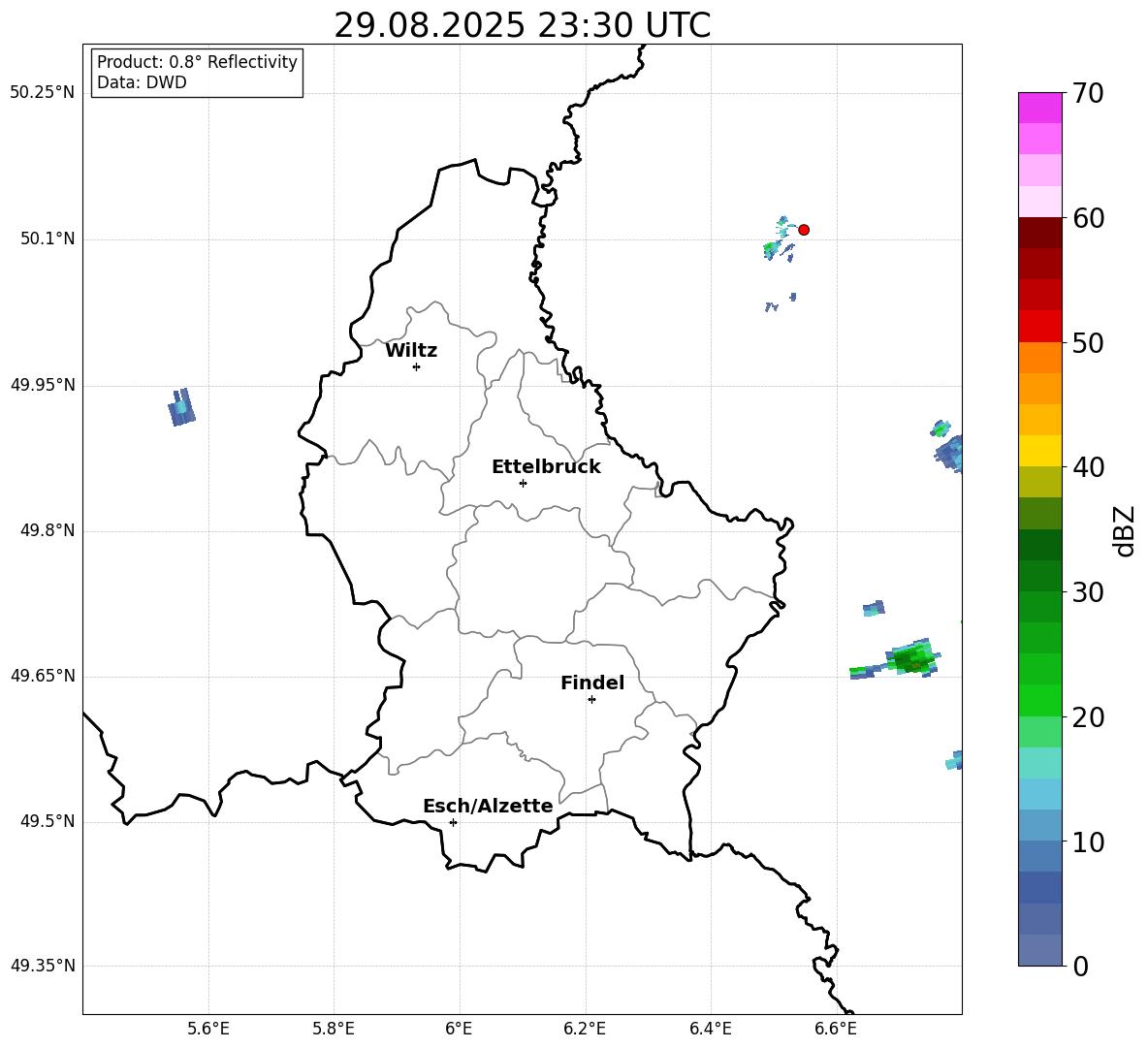This screenshot has height=1048, width=1148.
Task: Click the top magenta segment of the colorbar
Action: pos(1039,109)
